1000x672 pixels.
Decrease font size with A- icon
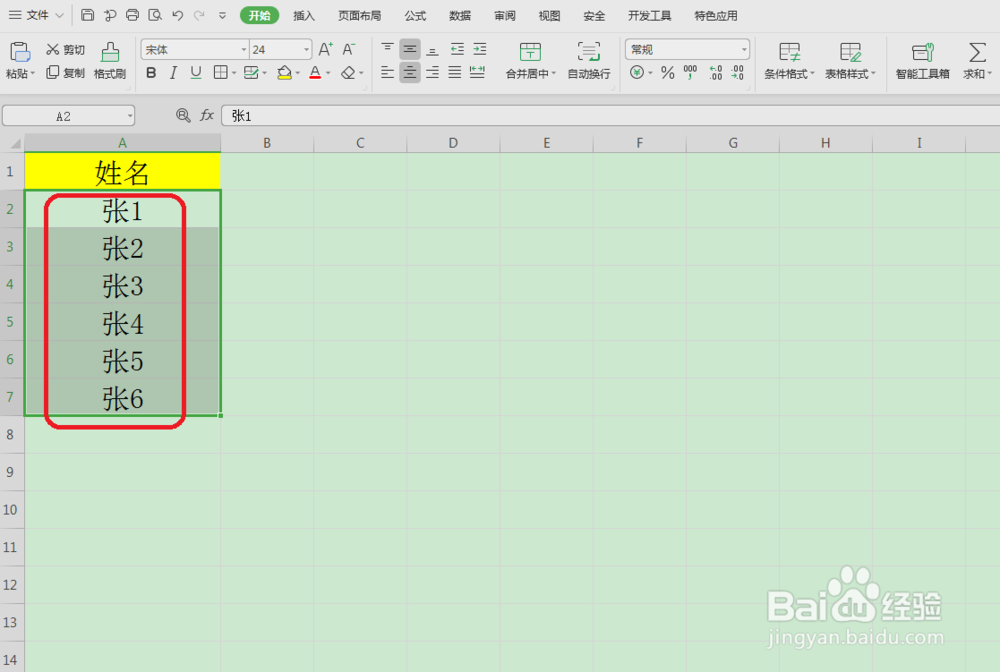pyautogui.click(x=348, y=49)
